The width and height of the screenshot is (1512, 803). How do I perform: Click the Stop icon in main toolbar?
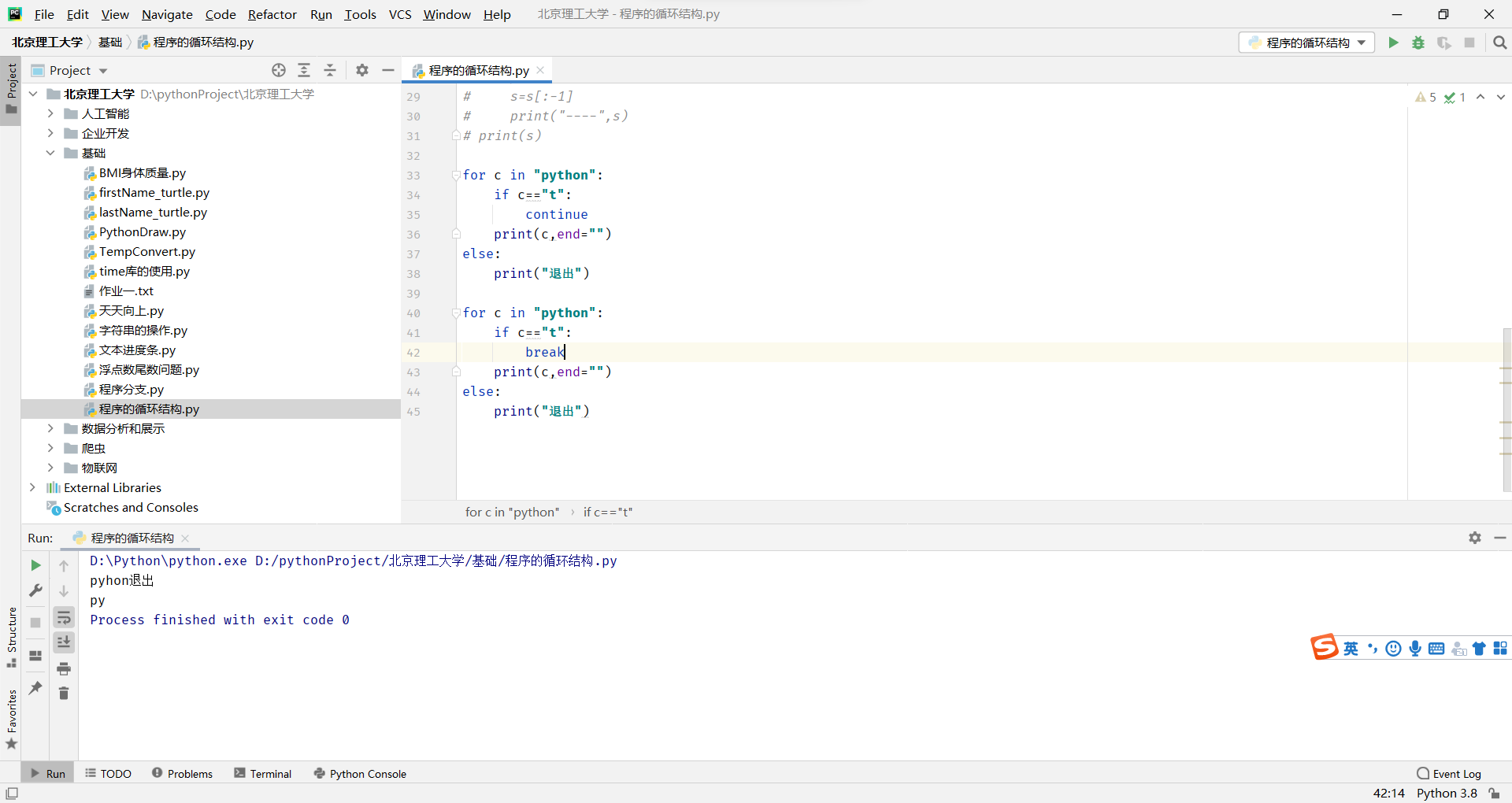(x=1469, y=43)
